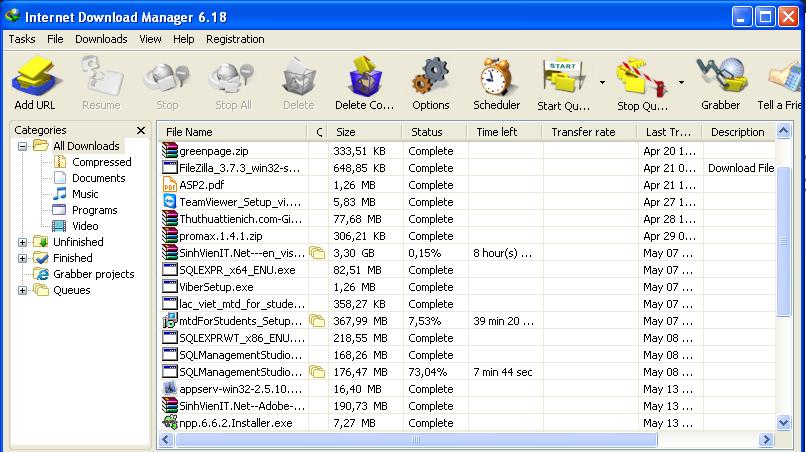Click the Programs category icon
This screenshot has width=806, height=452.
pyautogui.click(x=60, y=210)
